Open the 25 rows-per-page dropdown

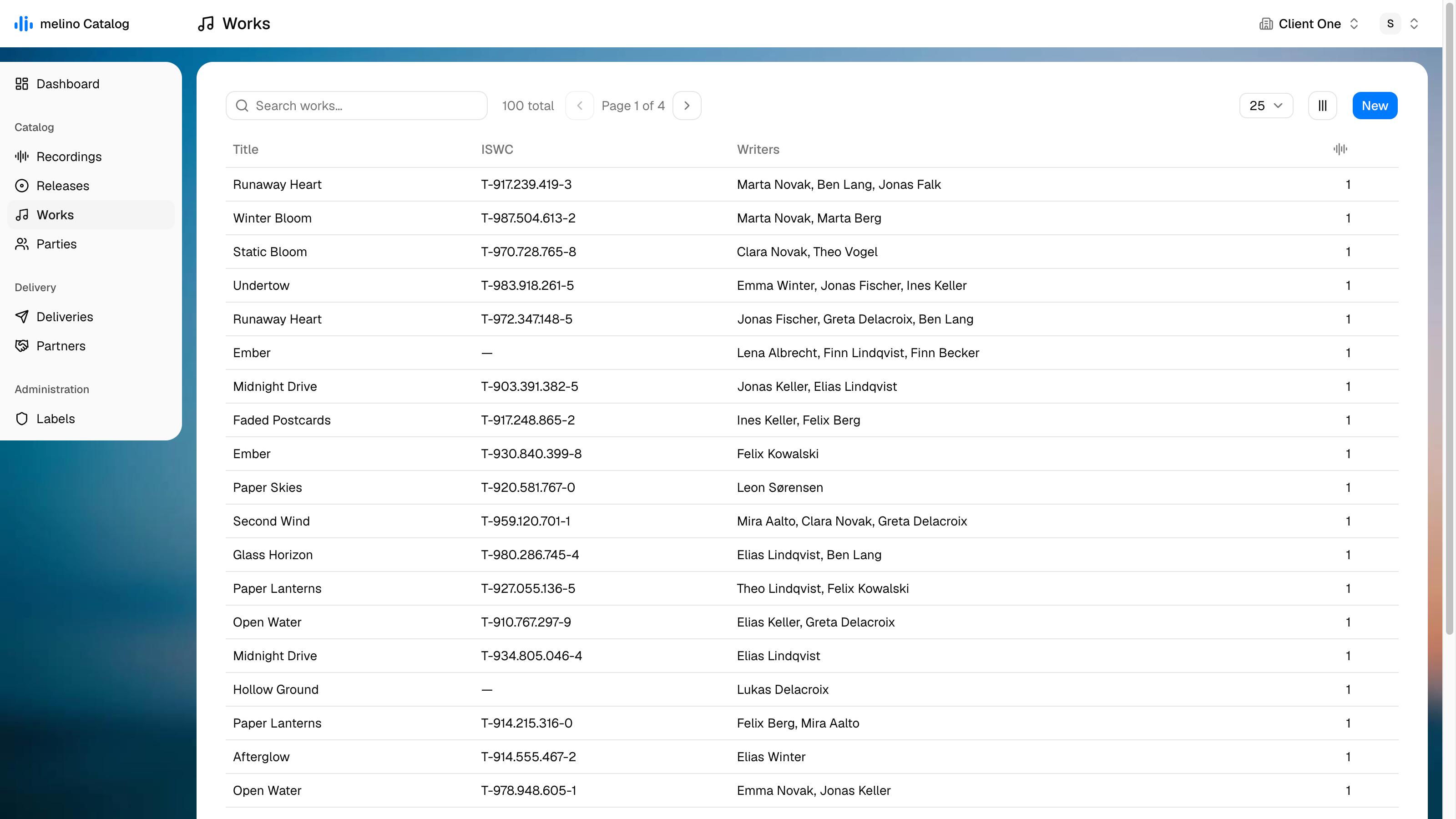(x=1266, y=106)
